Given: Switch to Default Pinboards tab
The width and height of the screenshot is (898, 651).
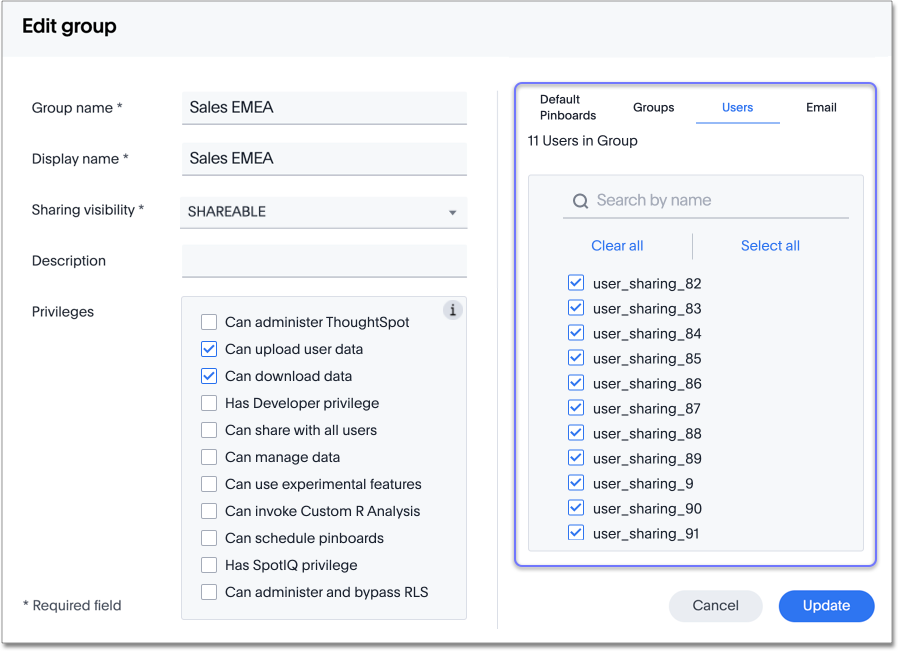Looking at the screenshot, I should point(568,107).
